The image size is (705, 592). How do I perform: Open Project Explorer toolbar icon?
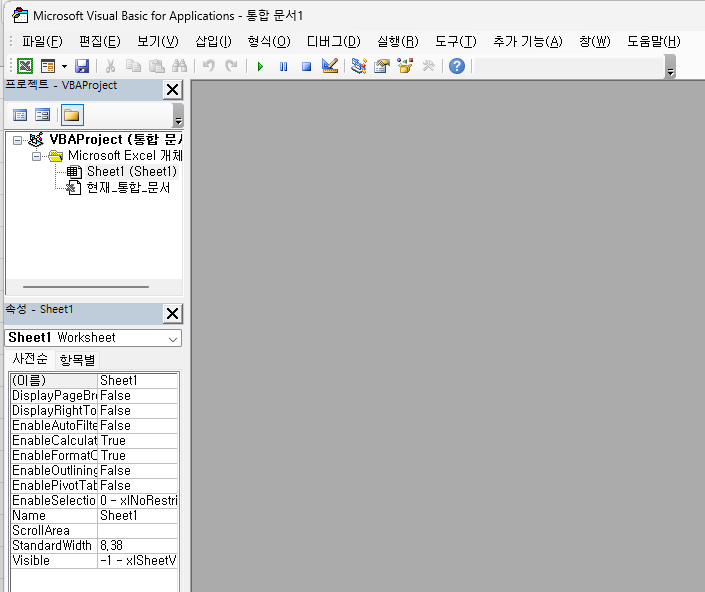coord(359,66)
